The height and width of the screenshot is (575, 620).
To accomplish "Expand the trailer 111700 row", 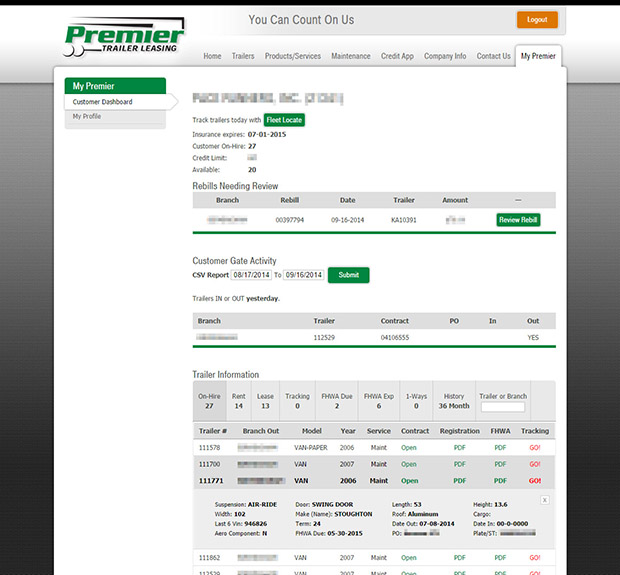I will [x=211, y=465].
